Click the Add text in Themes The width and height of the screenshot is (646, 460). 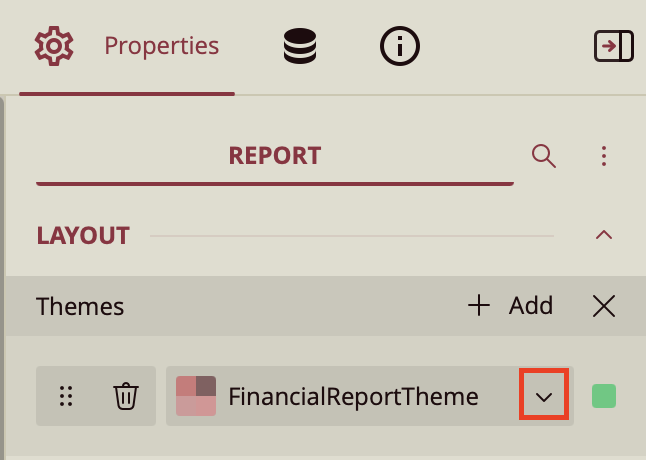pos(530,306)
